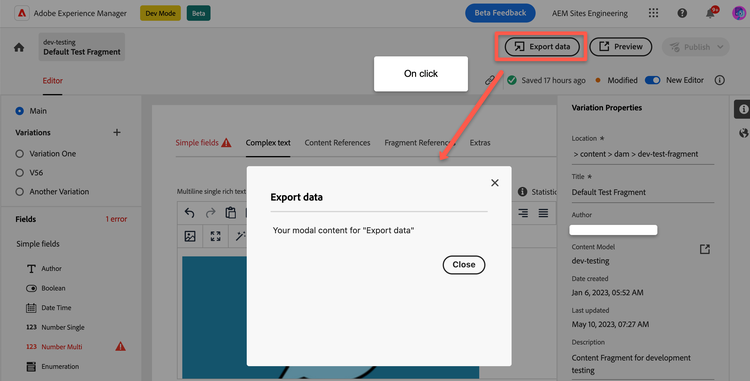750x381 pixels.
Task: Click the Location path field
Action: (642, 154)
